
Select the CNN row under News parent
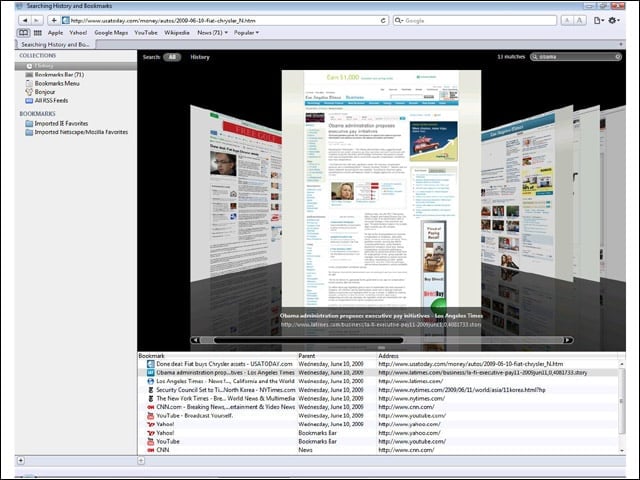378,450
